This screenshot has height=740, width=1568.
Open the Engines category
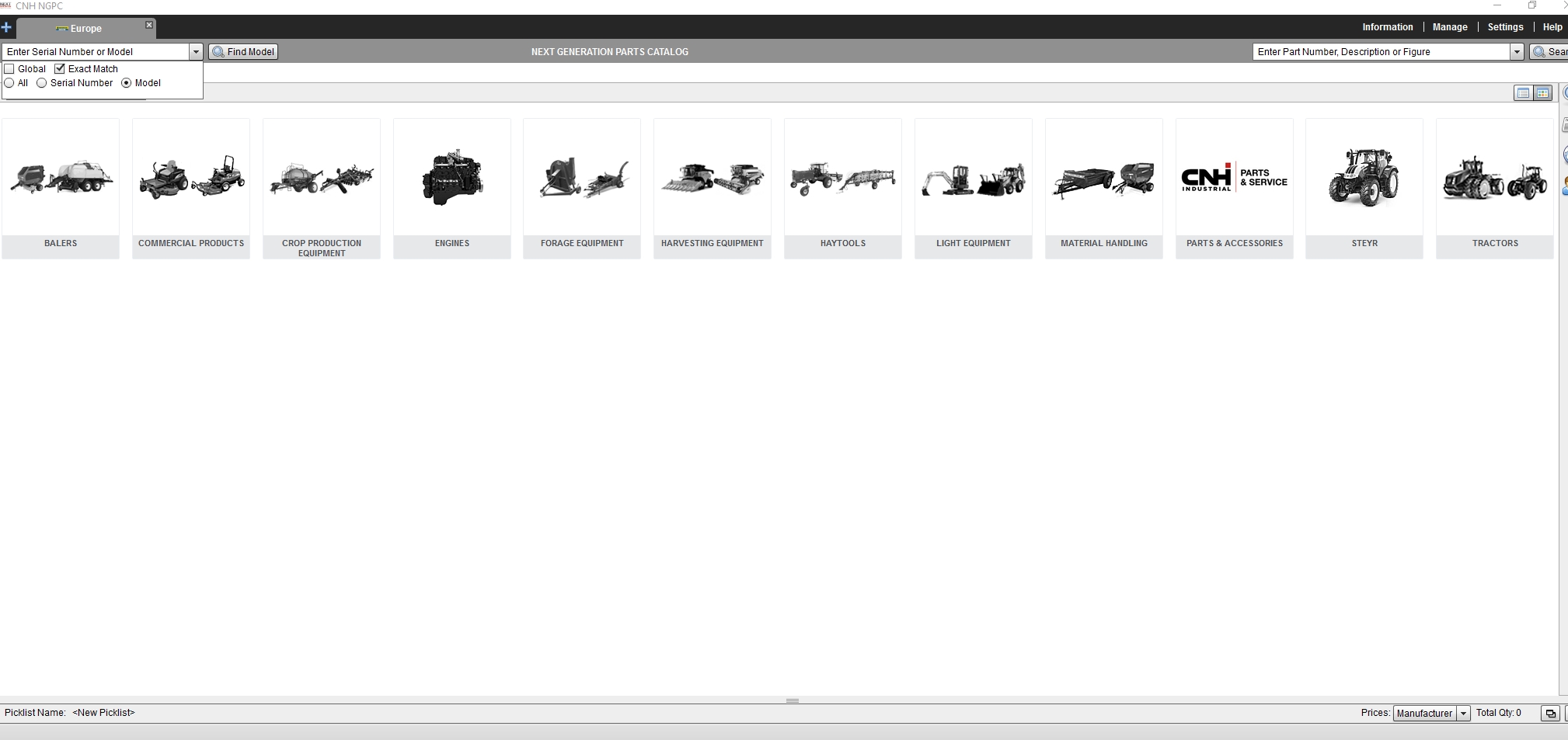(452, 189)
